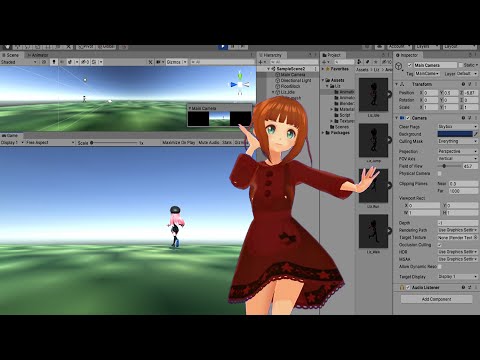Image resolution: width=480 pixels, height=360 pixels.
Task: Click Add Component button
Action: [x=436, y=299]
